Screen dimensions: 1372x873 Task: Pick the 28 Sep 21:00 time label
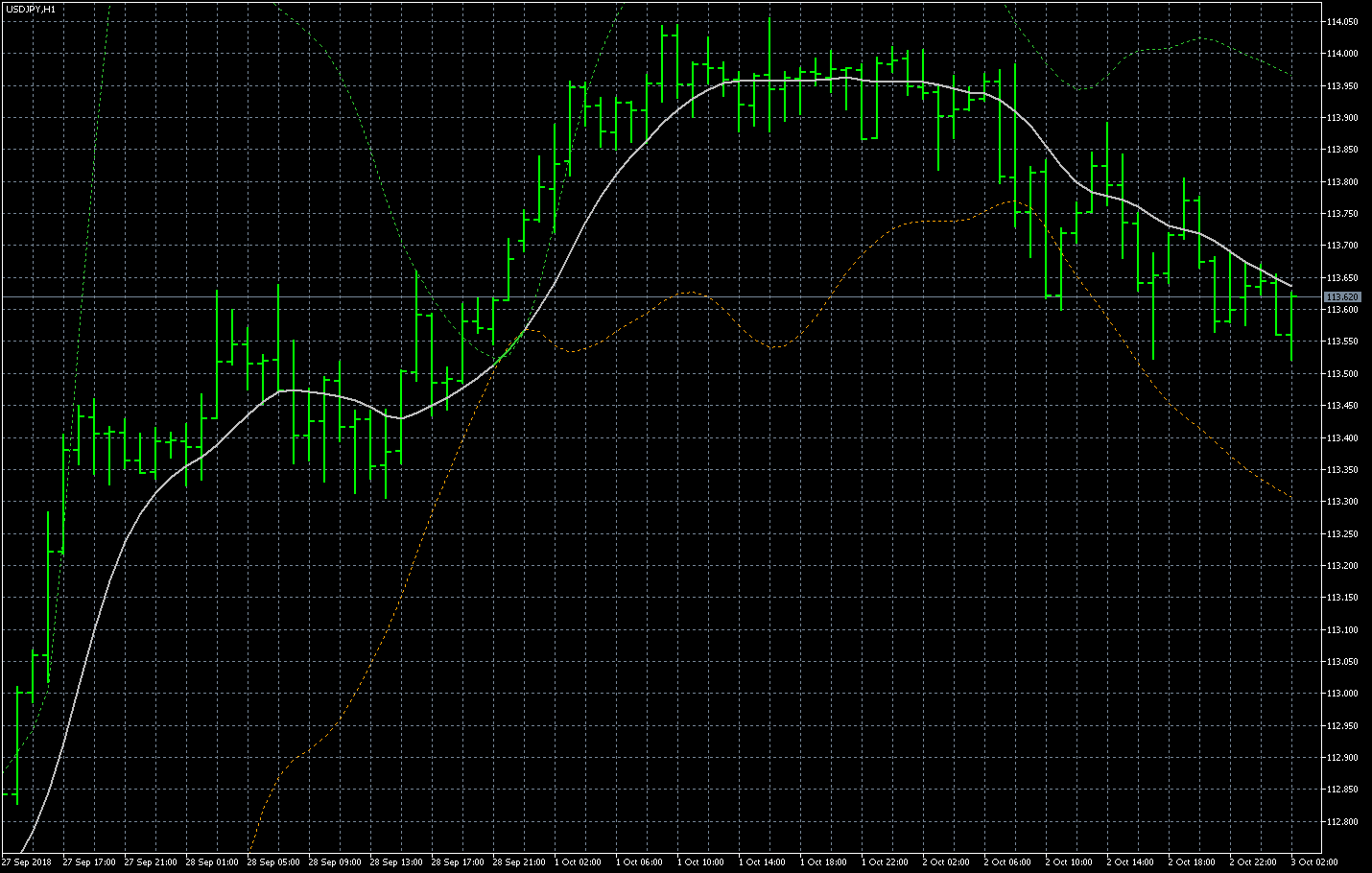[x=519, y=862]
